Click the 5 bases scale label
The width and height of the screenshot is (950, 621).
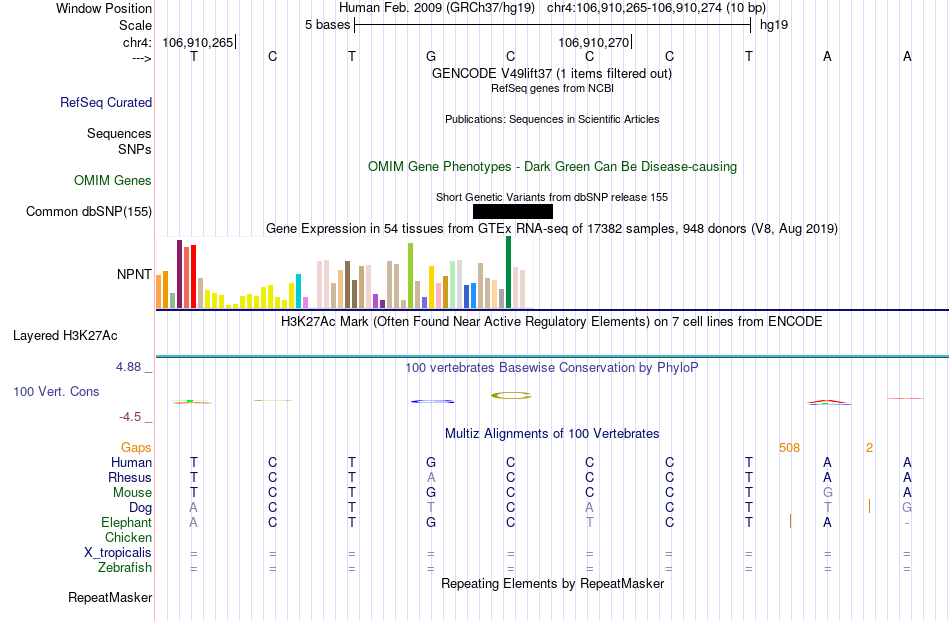328,25
